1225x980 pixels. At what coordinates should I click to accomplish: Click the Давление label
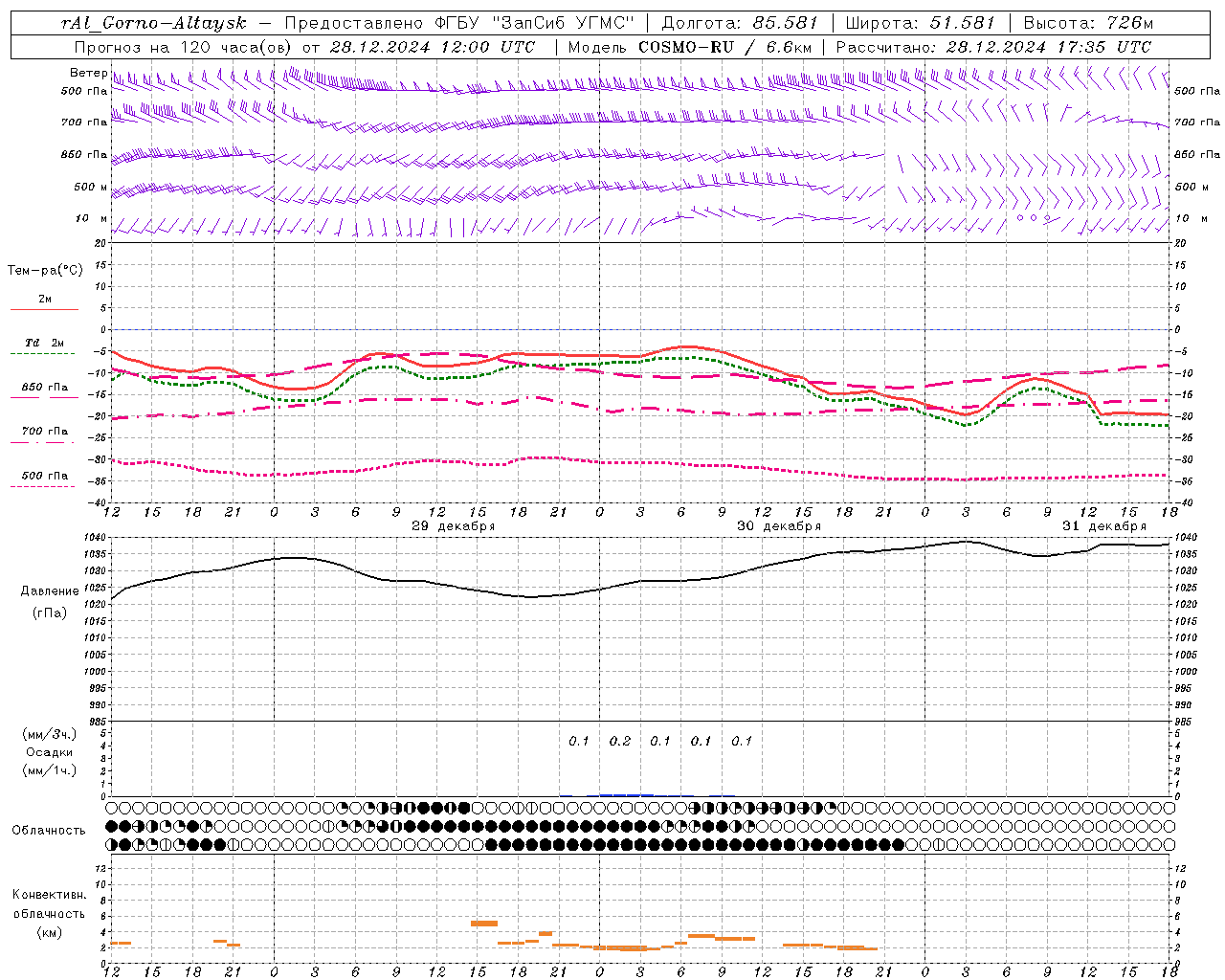pos(50,591)
